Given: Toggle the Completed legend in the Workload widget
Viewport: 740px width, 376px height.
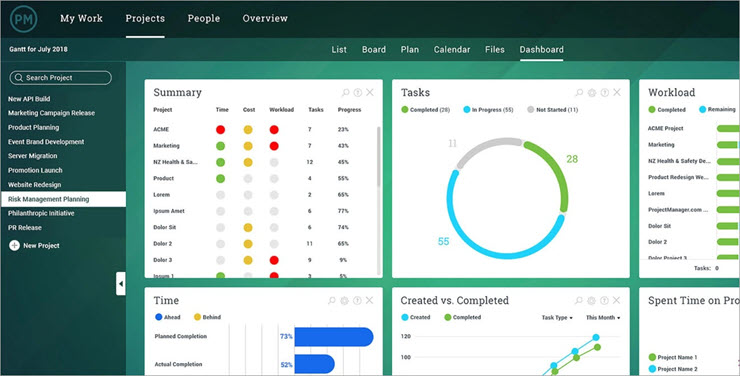Looking at the screenshot, I should tap(667, 109).
